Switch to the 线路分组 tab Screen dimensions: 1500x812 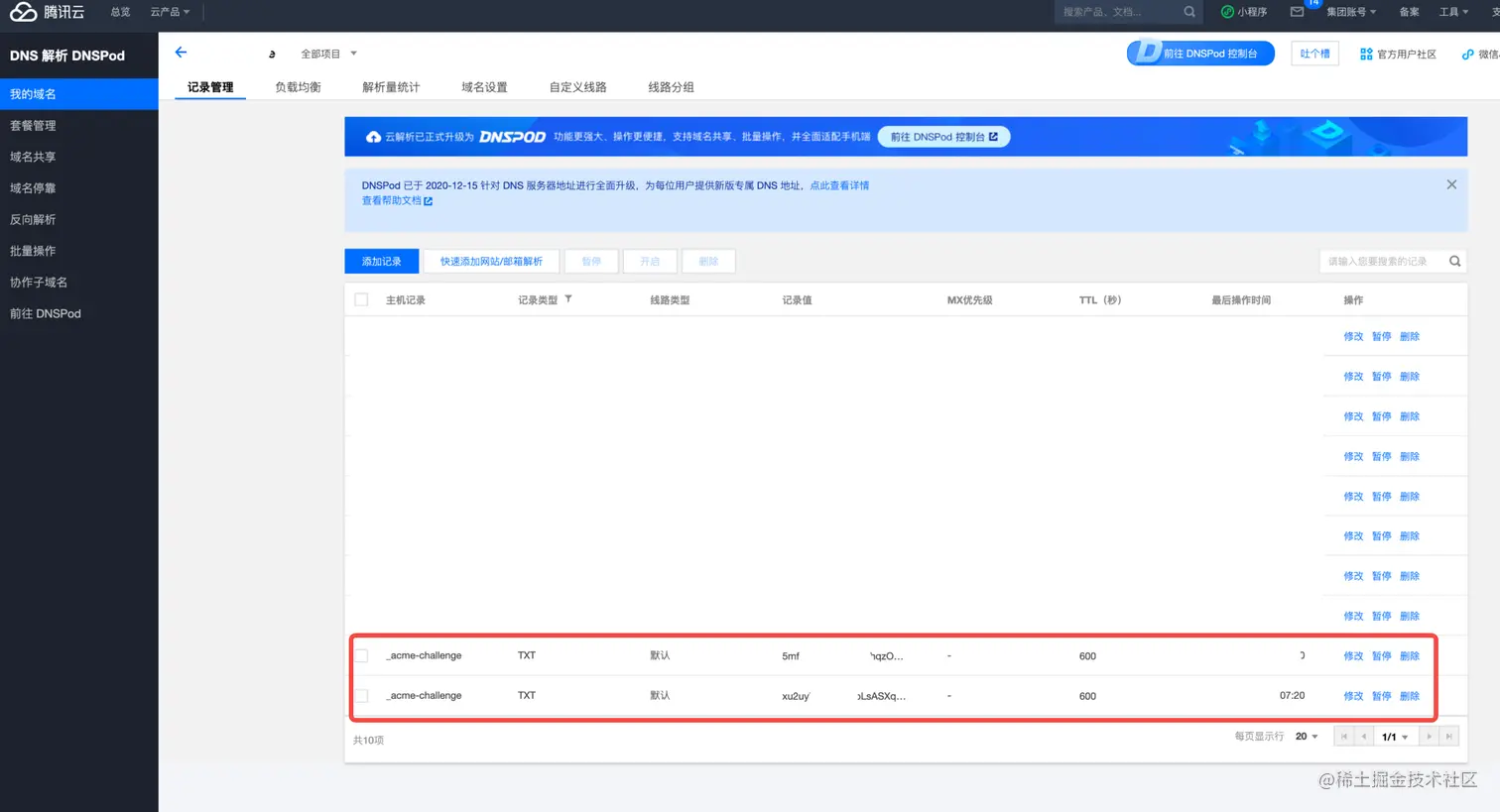pos(671,87)
